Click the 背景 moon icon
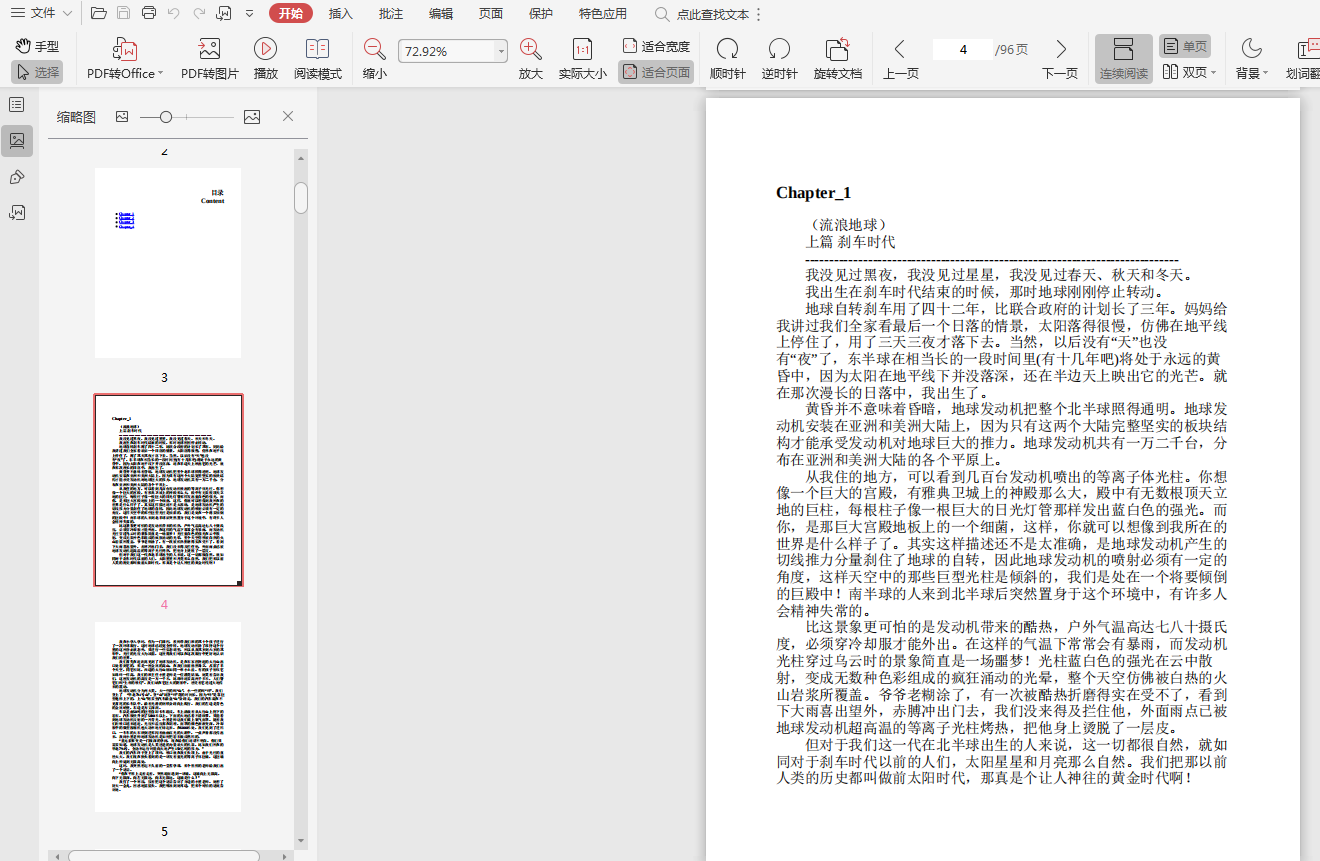The image size is (1320, 861). pos(1252,48)
